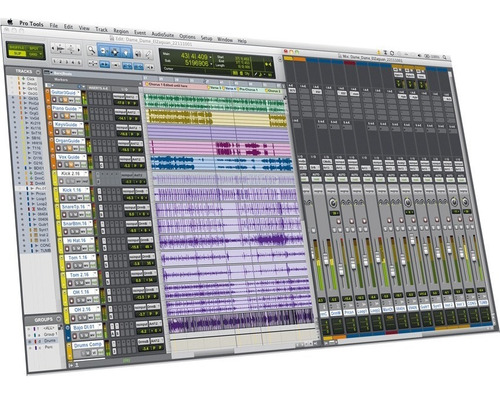
Task: Click horizontal zoom-in arrow right of zoom control
Action: coord(79,50)
